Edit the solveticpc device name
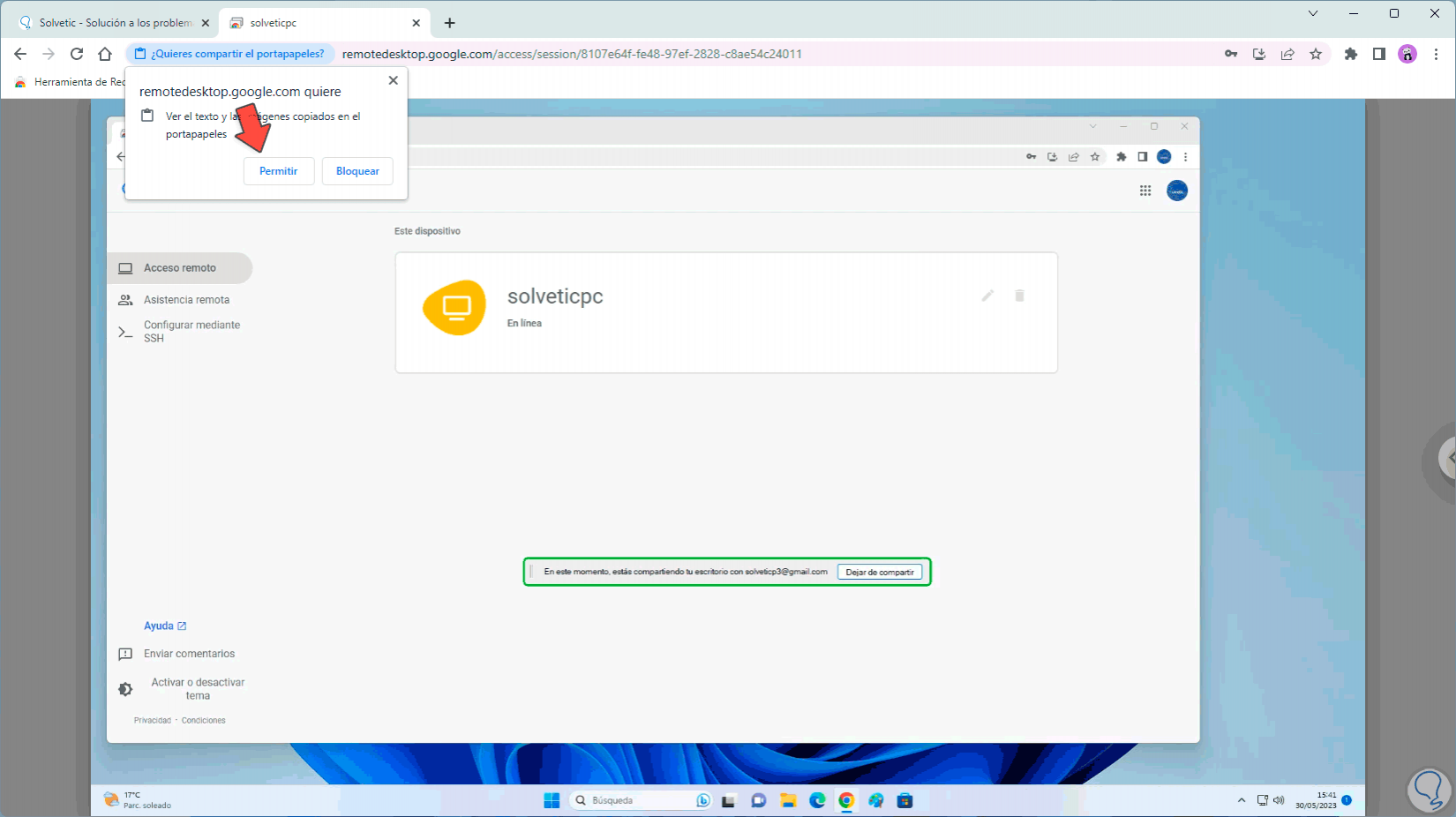 [987, 296]
